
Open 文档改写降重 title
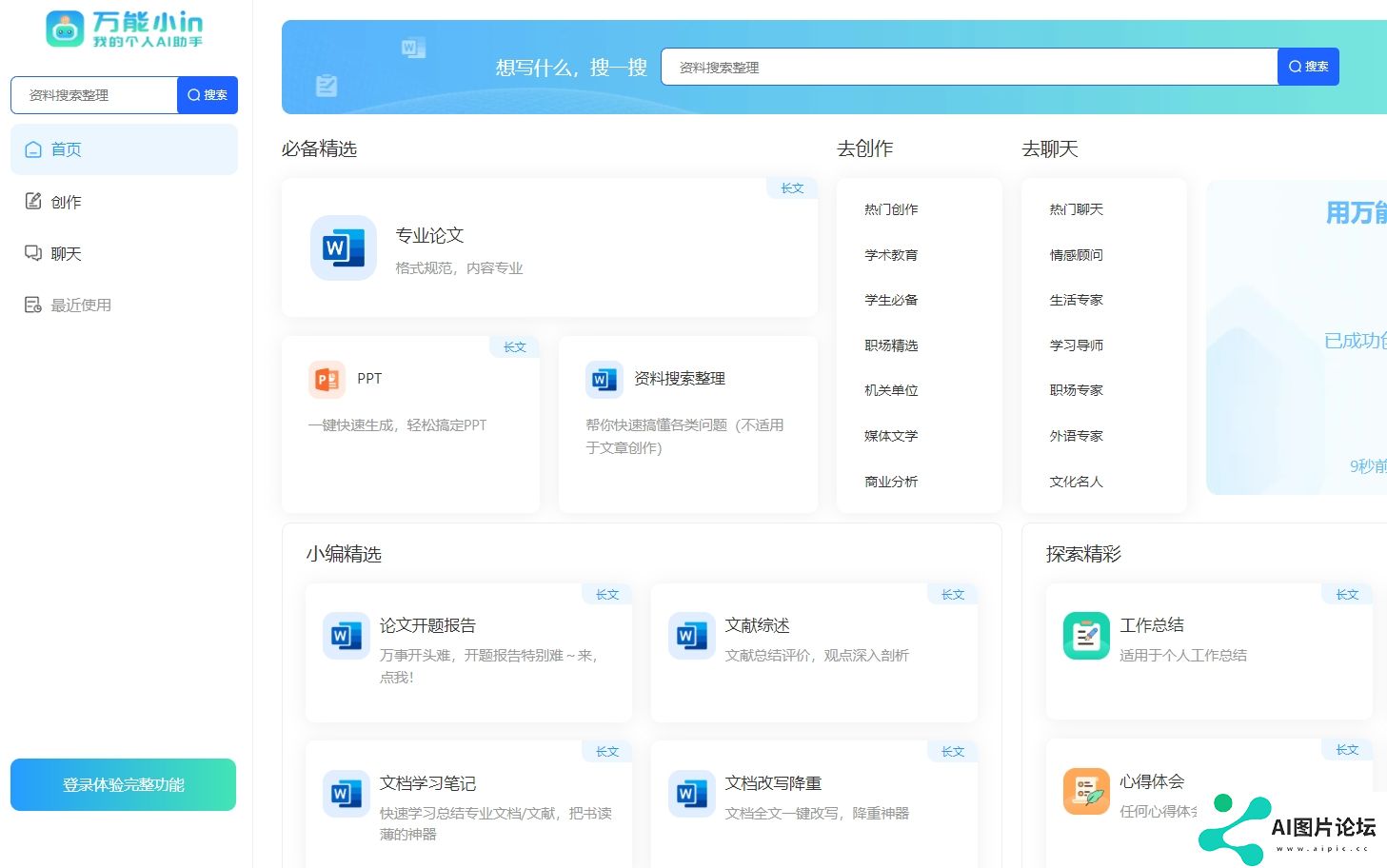tap(773, 783)
